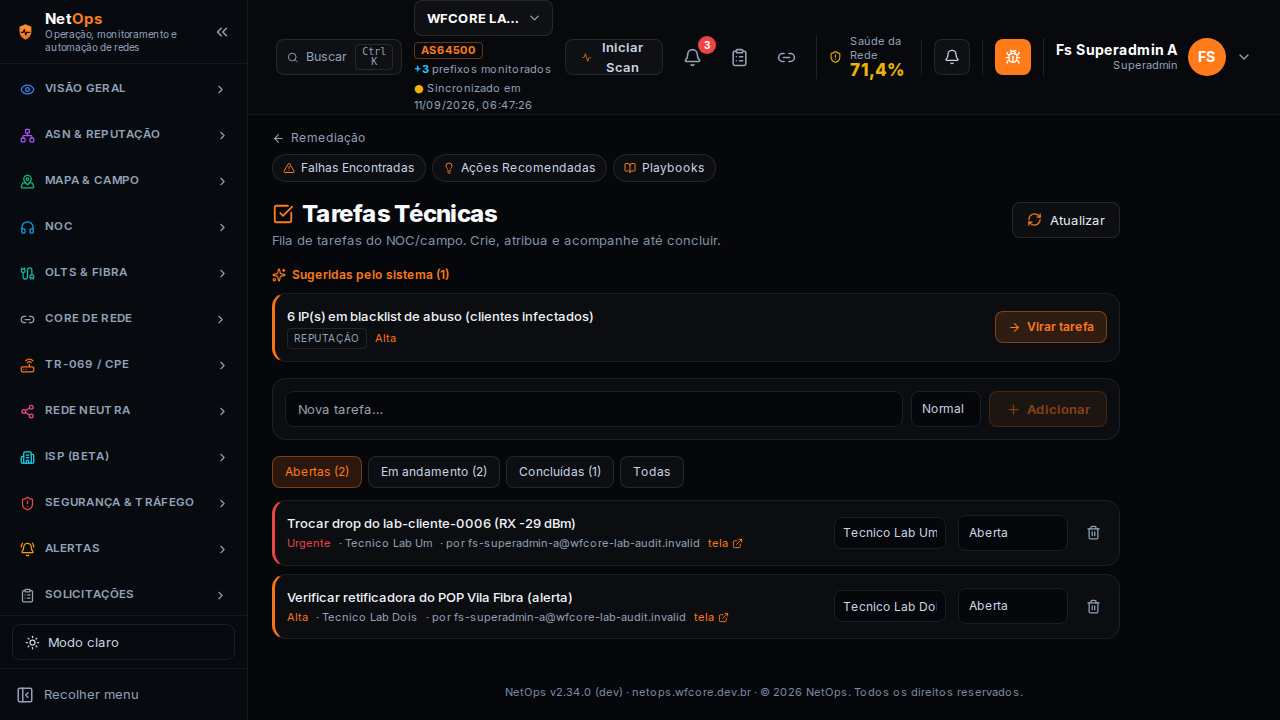Change assignee Tecnico Lab Um dropdown
The image size is (1280, 720).
[890, 533]
